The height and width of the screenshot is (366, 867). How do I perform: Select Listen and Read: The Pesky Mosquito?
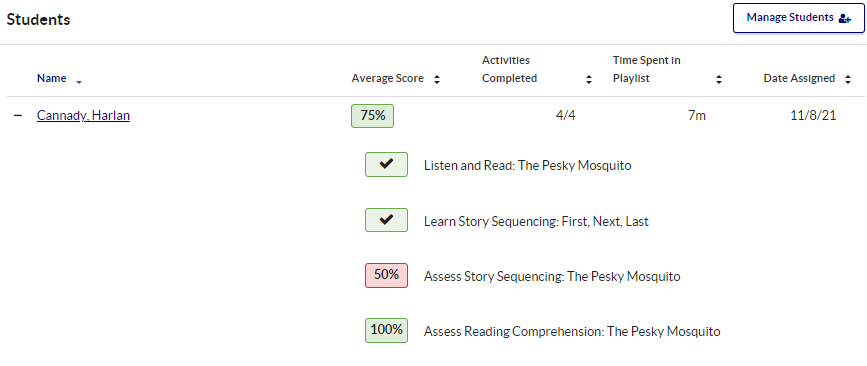point(527,165)
